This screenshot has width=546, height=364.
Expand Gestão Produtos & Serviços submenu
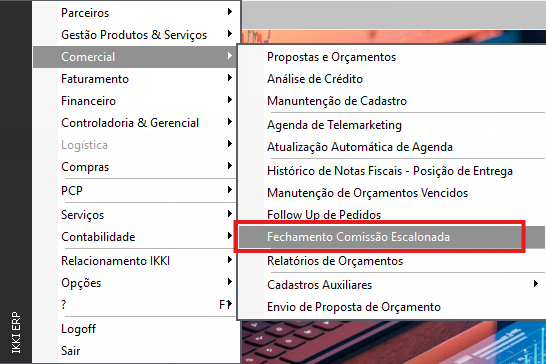(x=135, y=35)
